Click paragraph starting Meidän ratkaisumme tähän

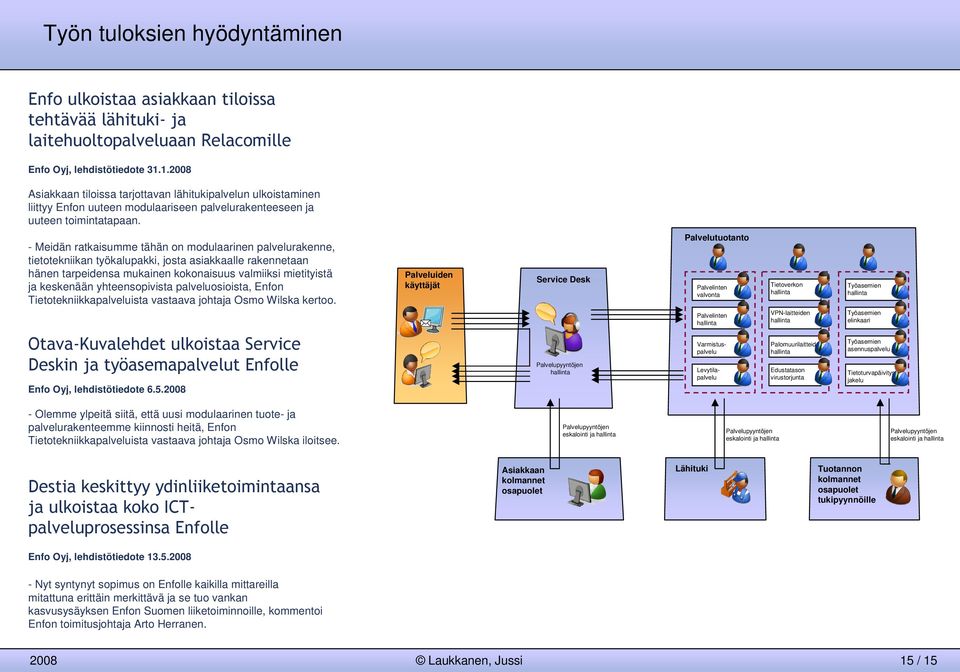coord(182,274)
